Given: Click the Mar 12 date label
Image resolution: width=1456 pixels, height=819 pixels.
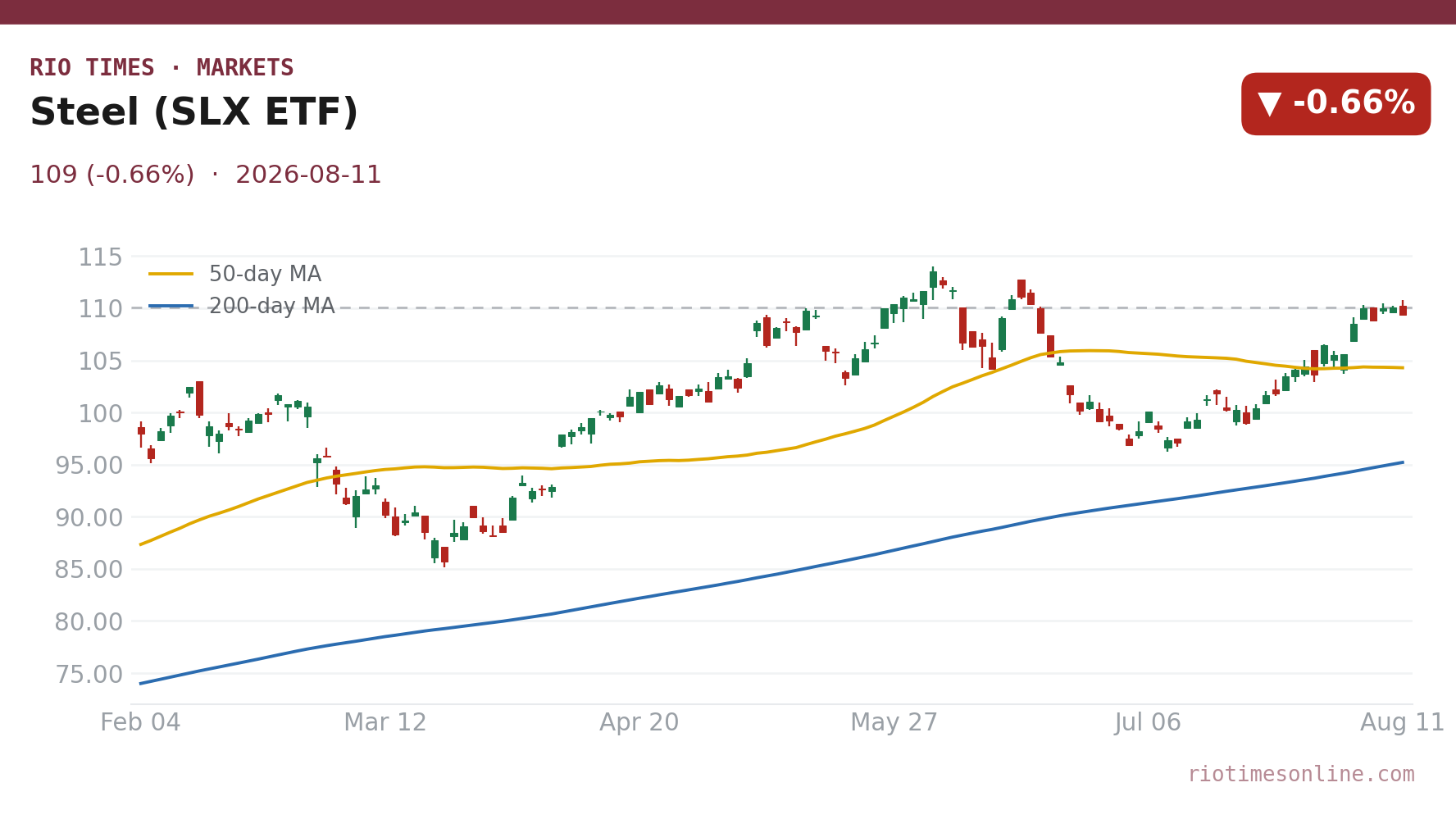Looking at the screenshot, I should click(x=385, y=723).
